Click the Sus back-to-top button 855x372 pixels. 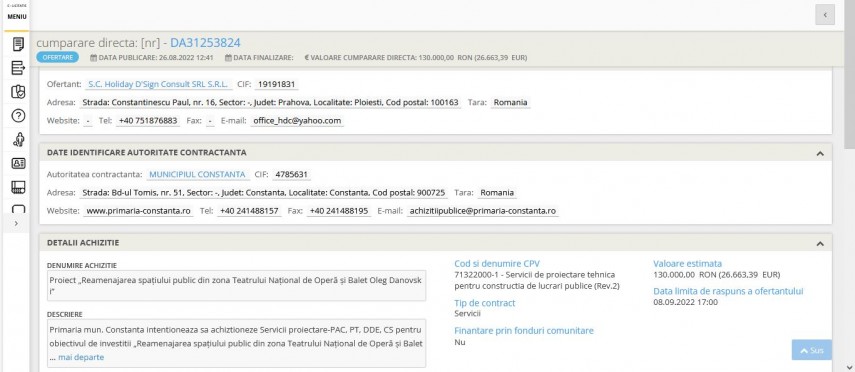811,350
